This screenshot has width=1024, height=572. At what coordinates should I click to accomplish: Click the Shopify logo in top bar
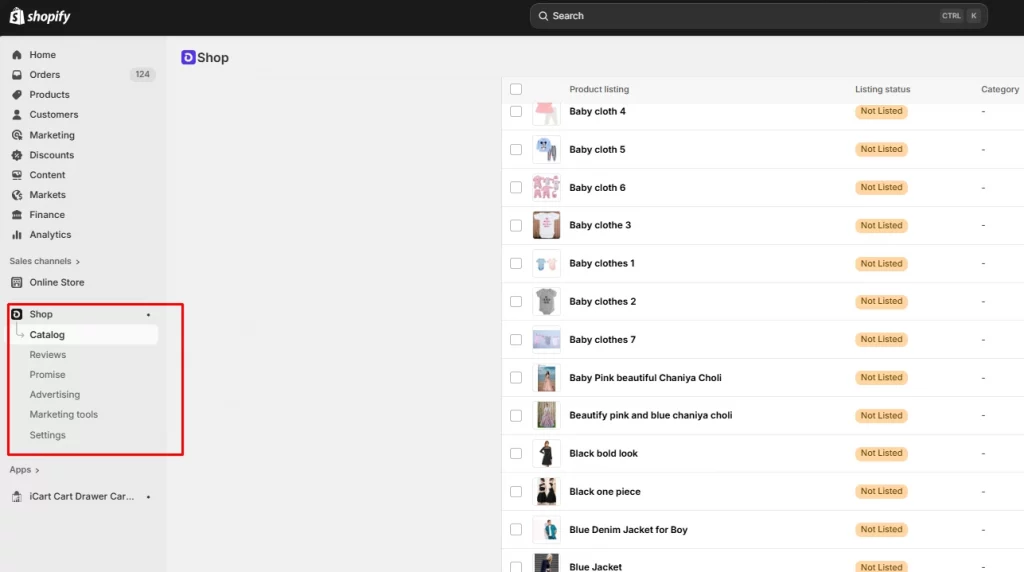click(40, 16)
